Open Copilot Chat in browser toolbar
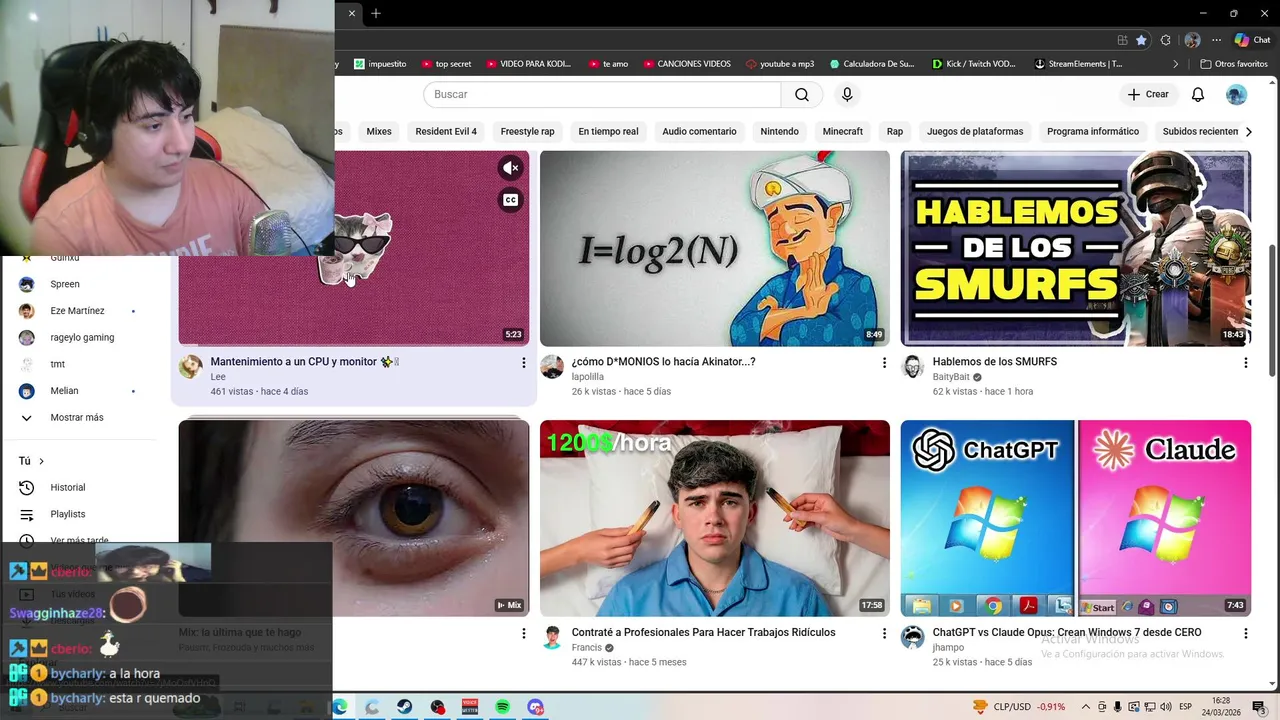 [1252, 40]
